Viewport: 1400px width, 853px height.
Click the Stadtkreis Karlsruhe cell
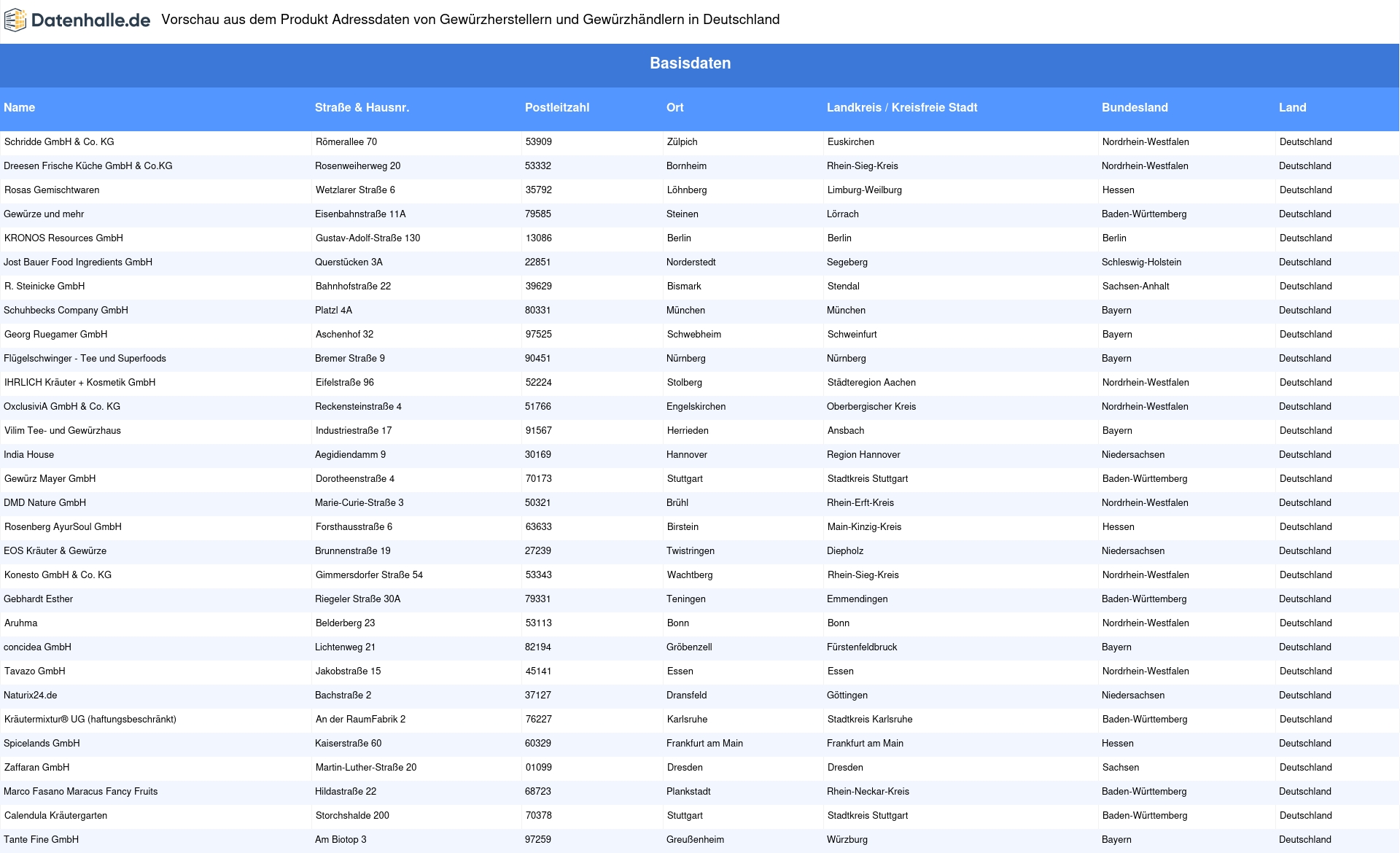coord(870,720)
